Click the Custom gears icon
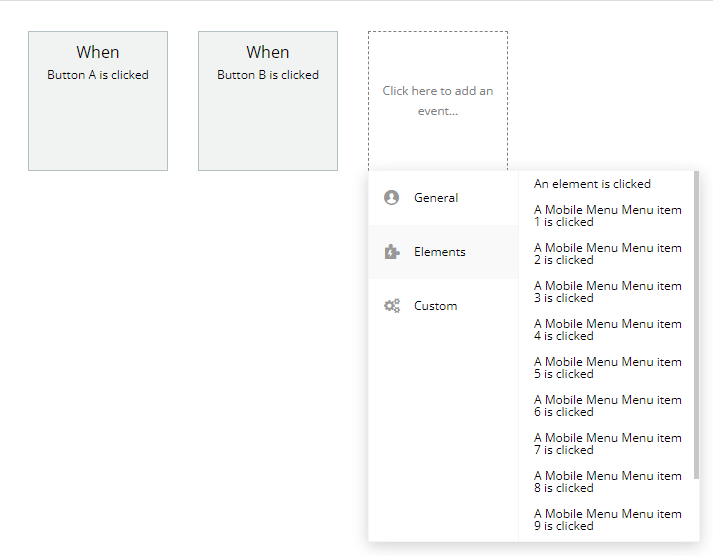This screenshot has width=713, height=556. point(392,306)
